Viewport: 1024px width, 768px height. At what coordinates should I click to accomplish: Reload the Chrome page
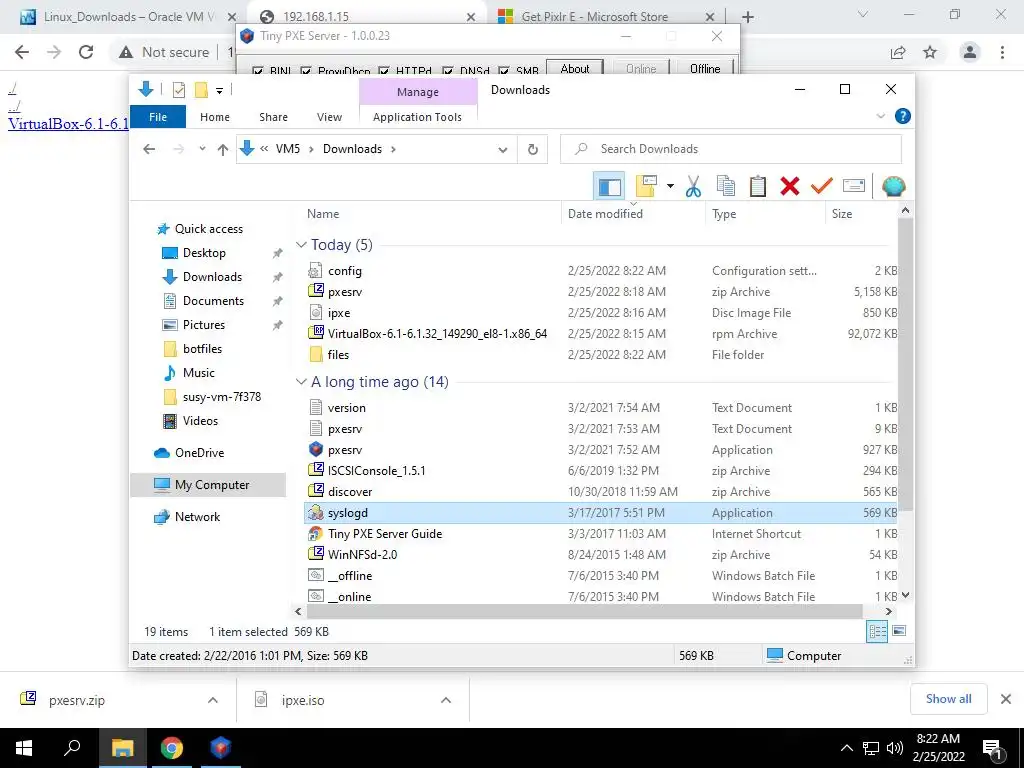[86, 52]
